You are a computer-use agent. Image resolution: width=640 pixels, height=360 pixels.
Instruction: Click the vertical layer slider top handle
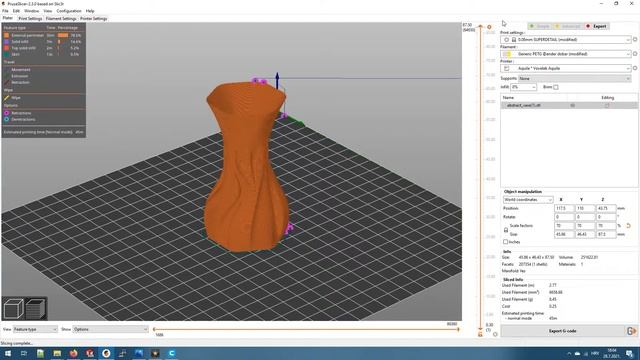[x=480, y=27]
